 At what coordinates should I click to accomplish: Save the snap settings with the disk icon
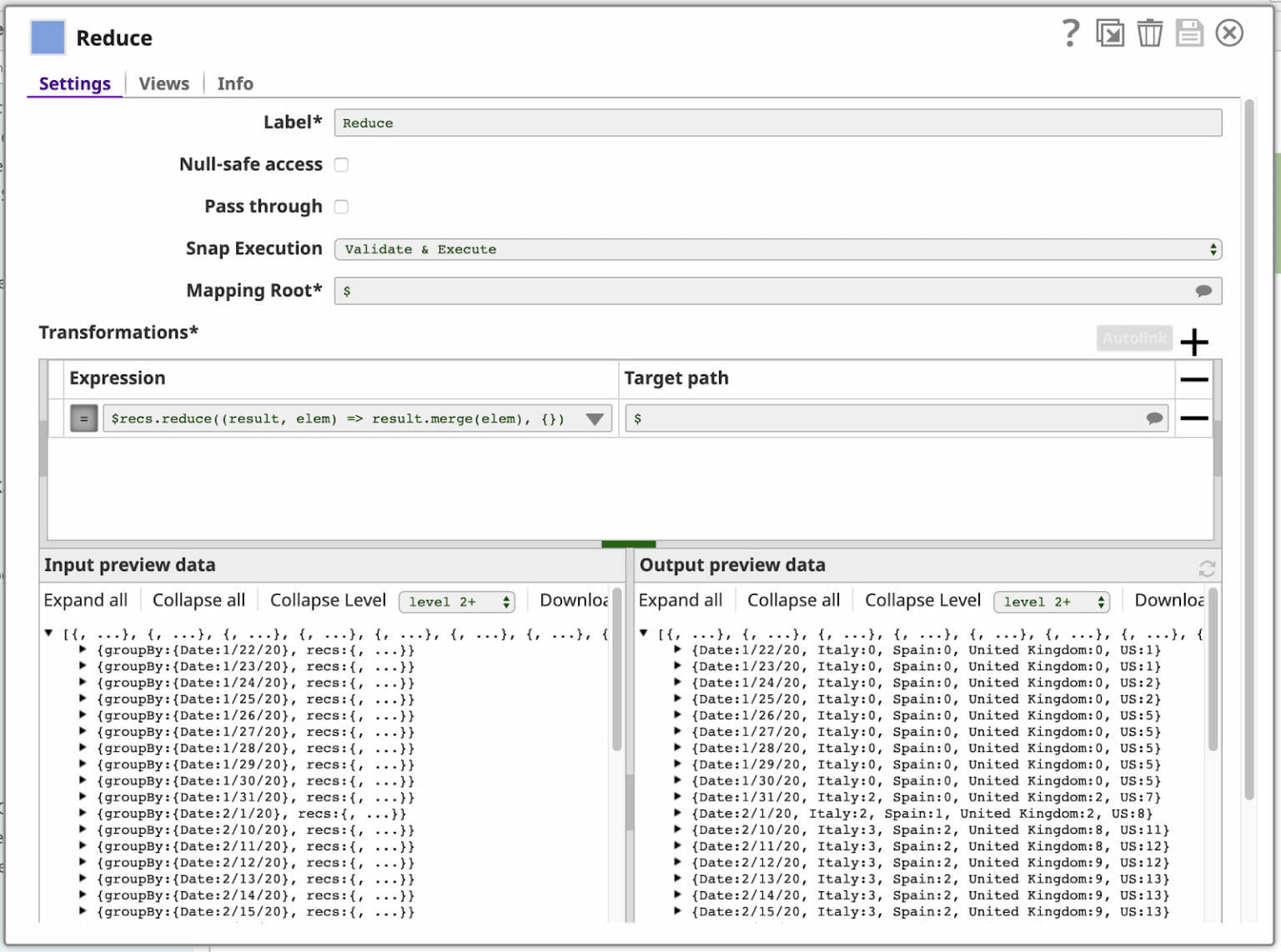tap(1190, 33)
